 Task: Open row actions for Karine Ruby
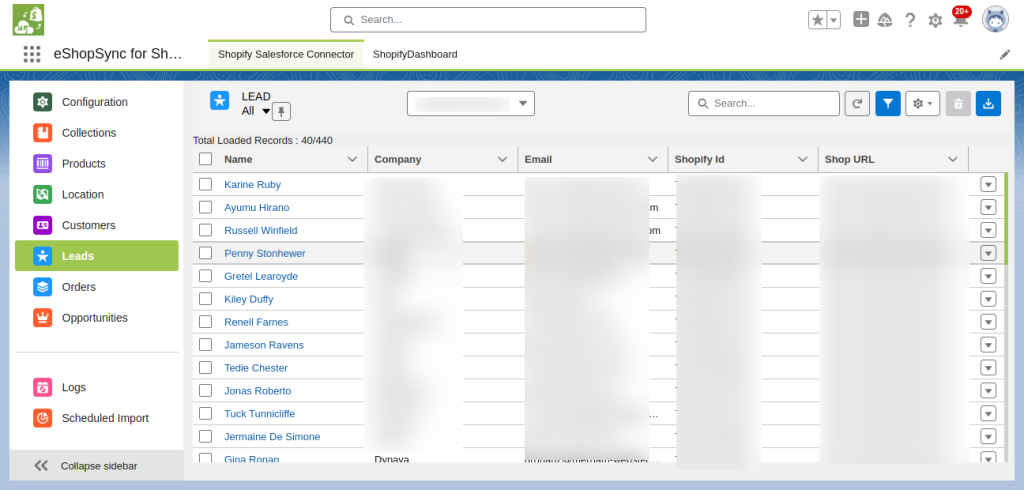(988, 184)
